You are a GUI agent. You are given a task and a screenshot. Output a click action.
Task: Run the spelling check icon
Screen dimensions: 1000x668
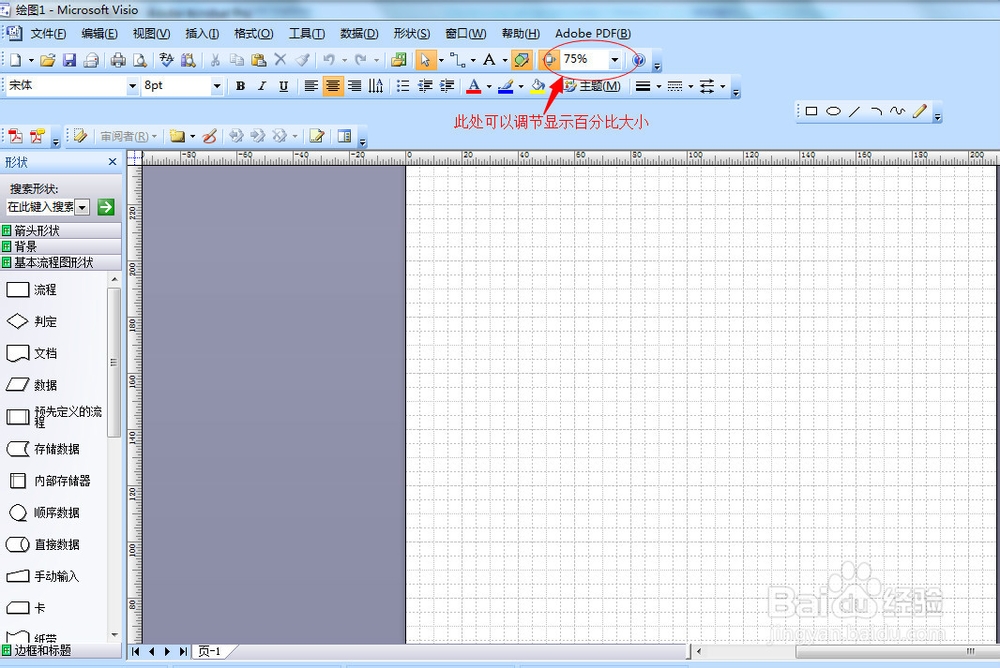(x=166, y=60)
